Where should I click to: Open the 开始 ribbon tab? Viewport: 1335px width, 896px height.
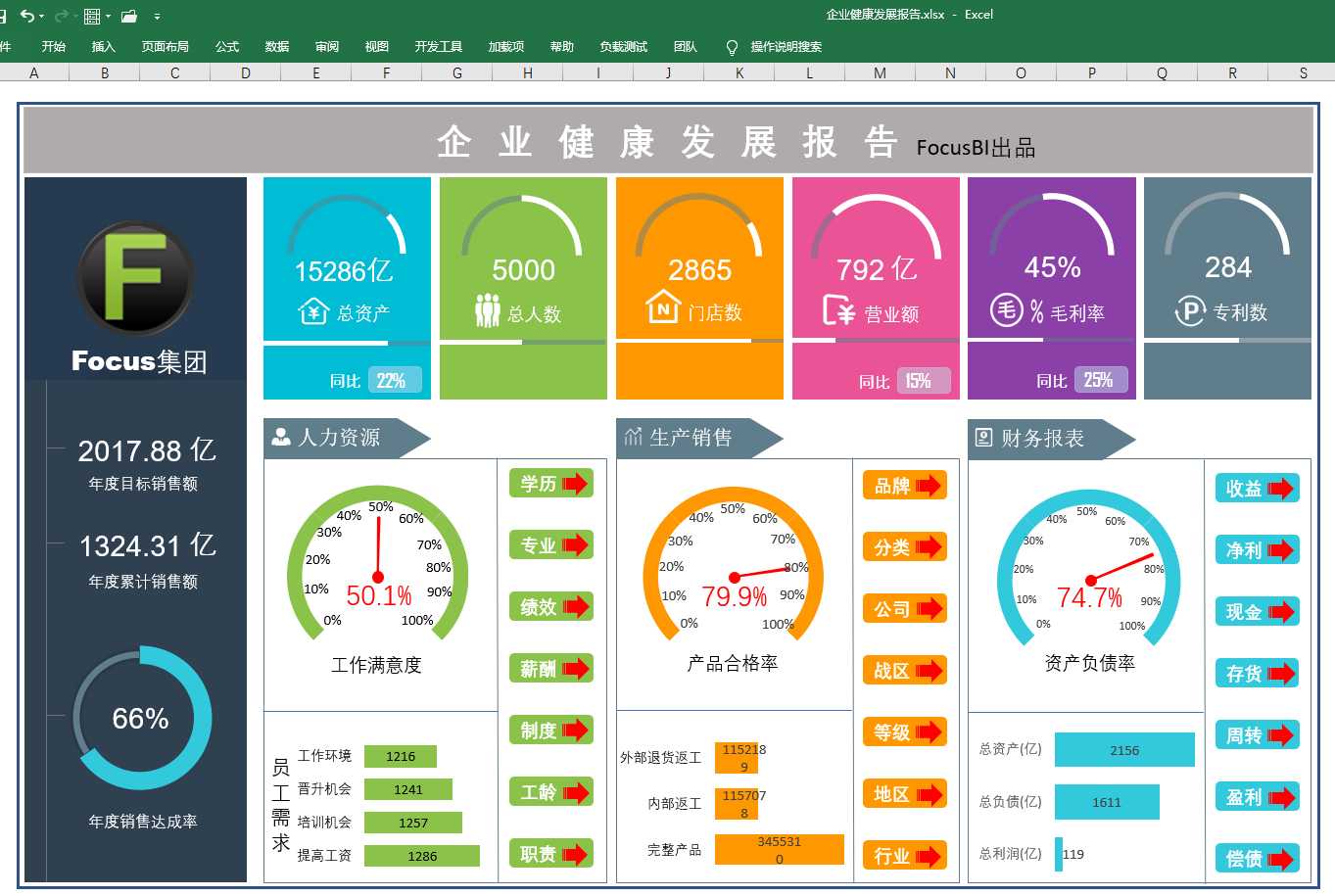[x=54, y=46]
